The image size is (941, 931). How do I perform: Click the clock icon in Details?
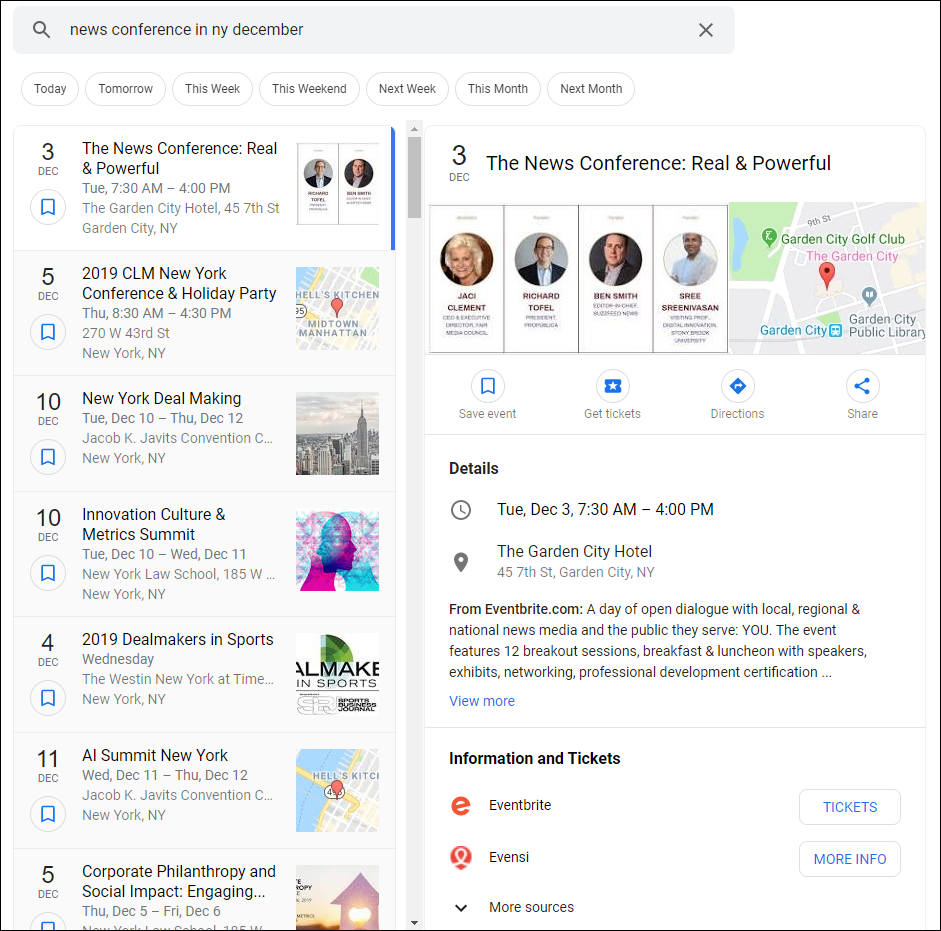461,510
